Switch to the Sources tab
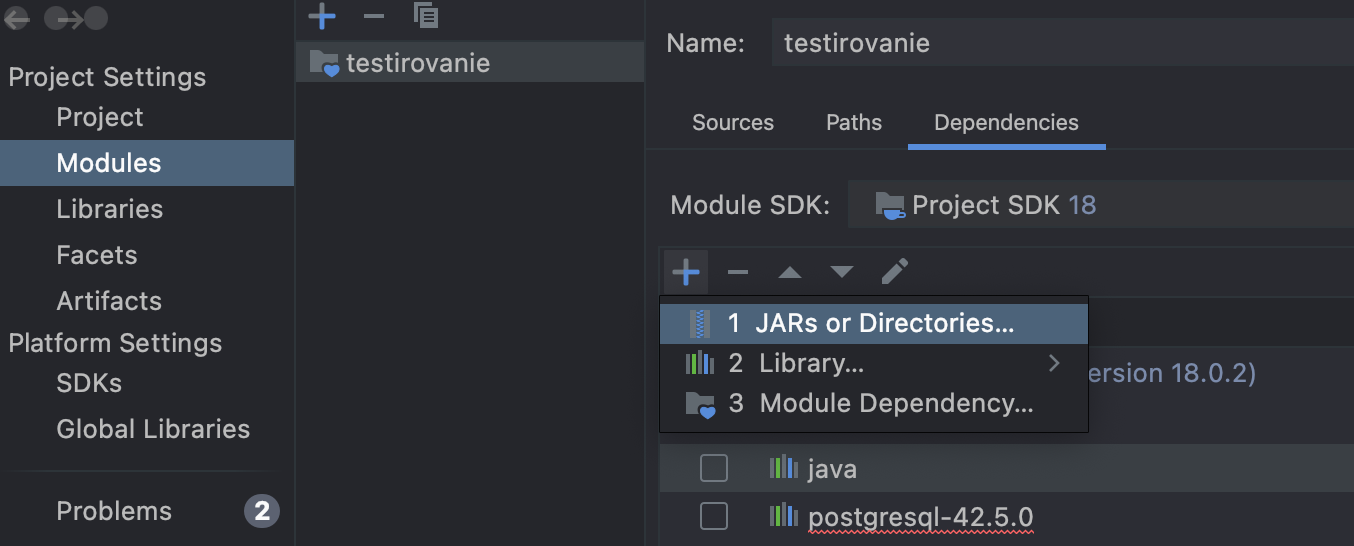 733,123
